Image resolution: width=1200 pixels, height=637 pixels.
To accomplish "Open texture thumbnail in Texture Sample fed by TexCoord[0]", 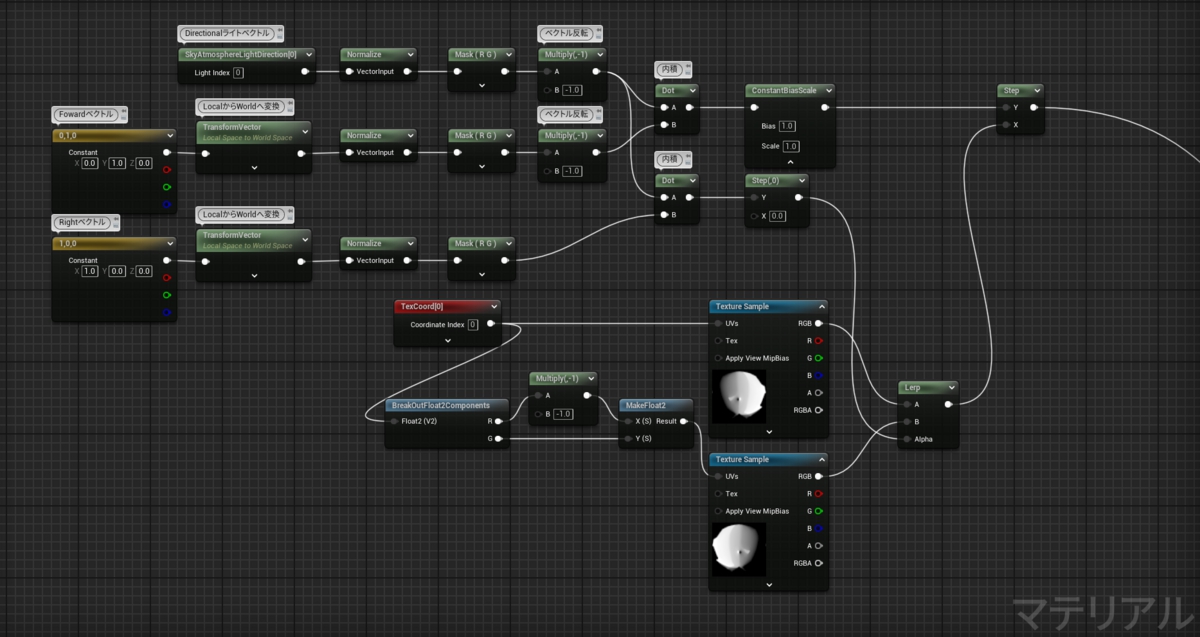I will click(x=738, y=395).
